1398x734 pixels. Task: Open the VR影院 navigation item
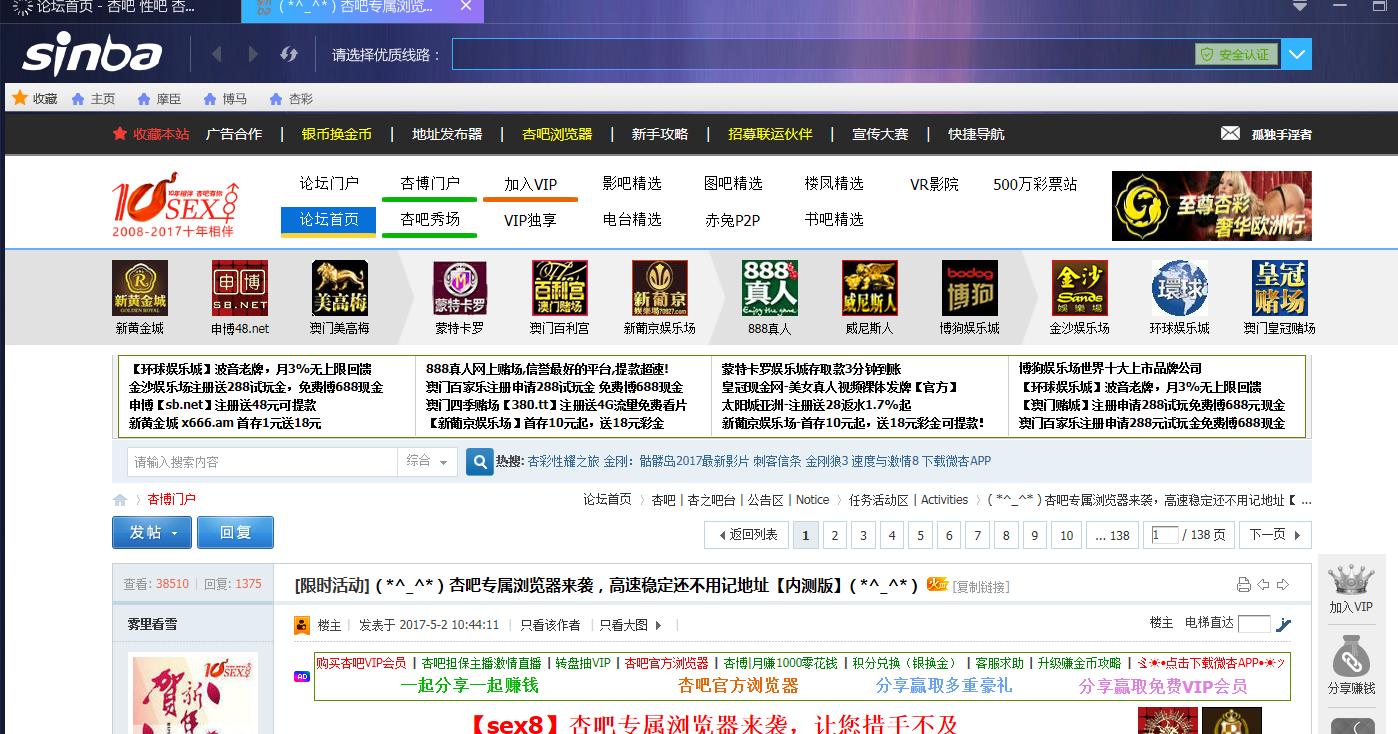point(934,184)
